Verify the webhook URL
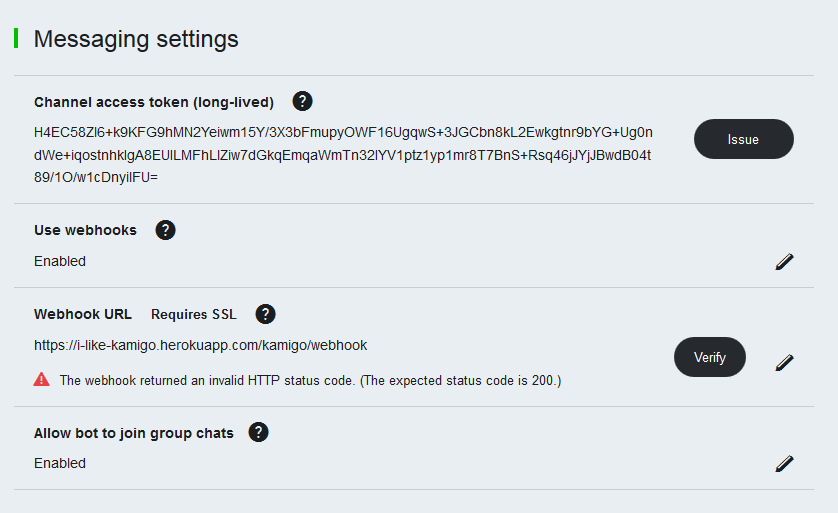The width and height of the screenshot is (838, 513). 709,357
